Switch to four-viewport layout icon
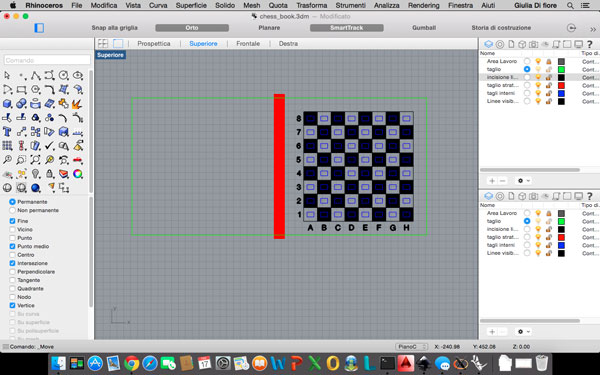Viewport: 600px width, 375px height. (103, 44)
